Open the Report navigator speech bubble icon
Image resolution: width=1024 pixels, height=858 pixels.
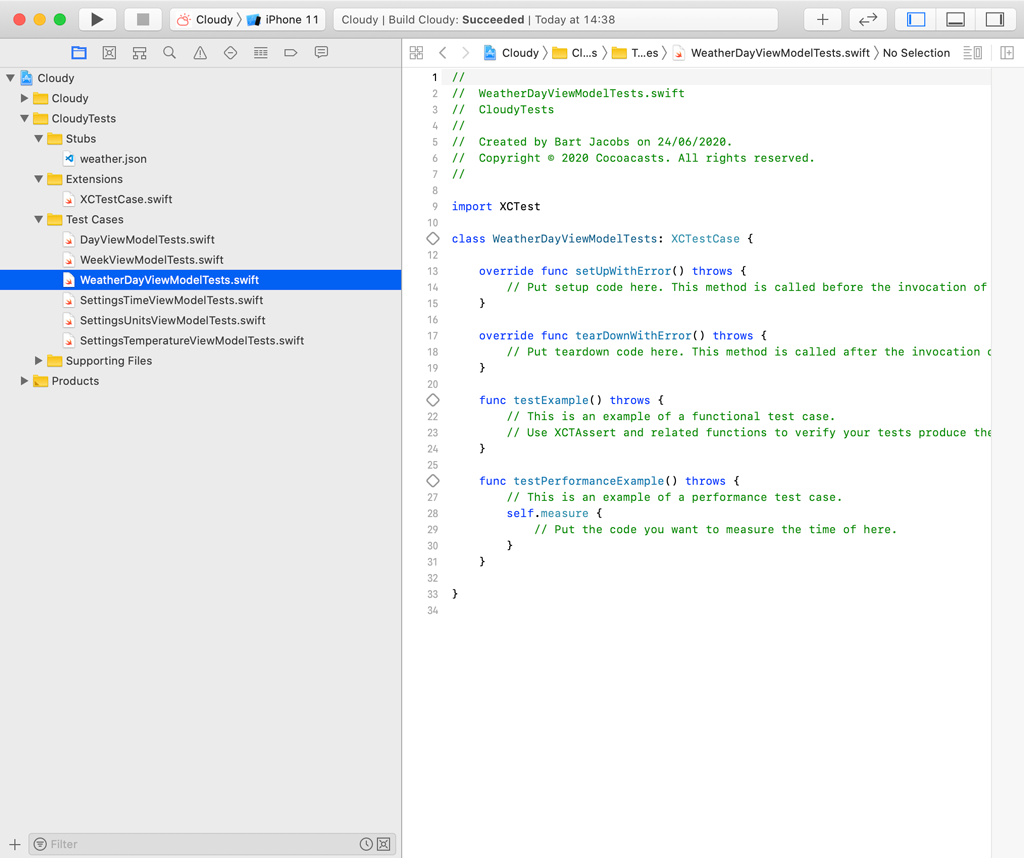click(321, 53)
